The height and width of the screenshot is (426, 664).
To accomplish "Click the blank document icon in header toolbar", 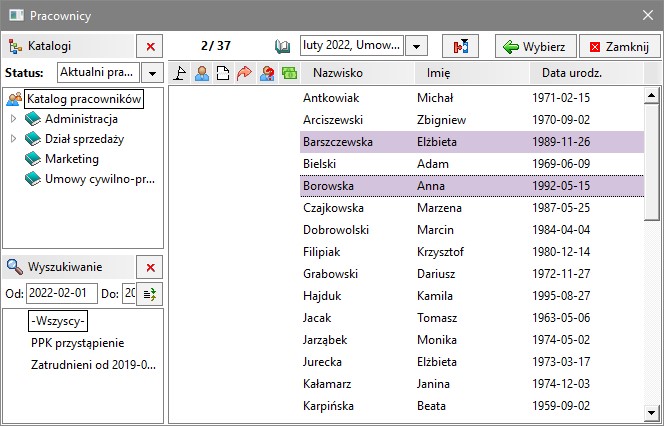I will point(223,73).
